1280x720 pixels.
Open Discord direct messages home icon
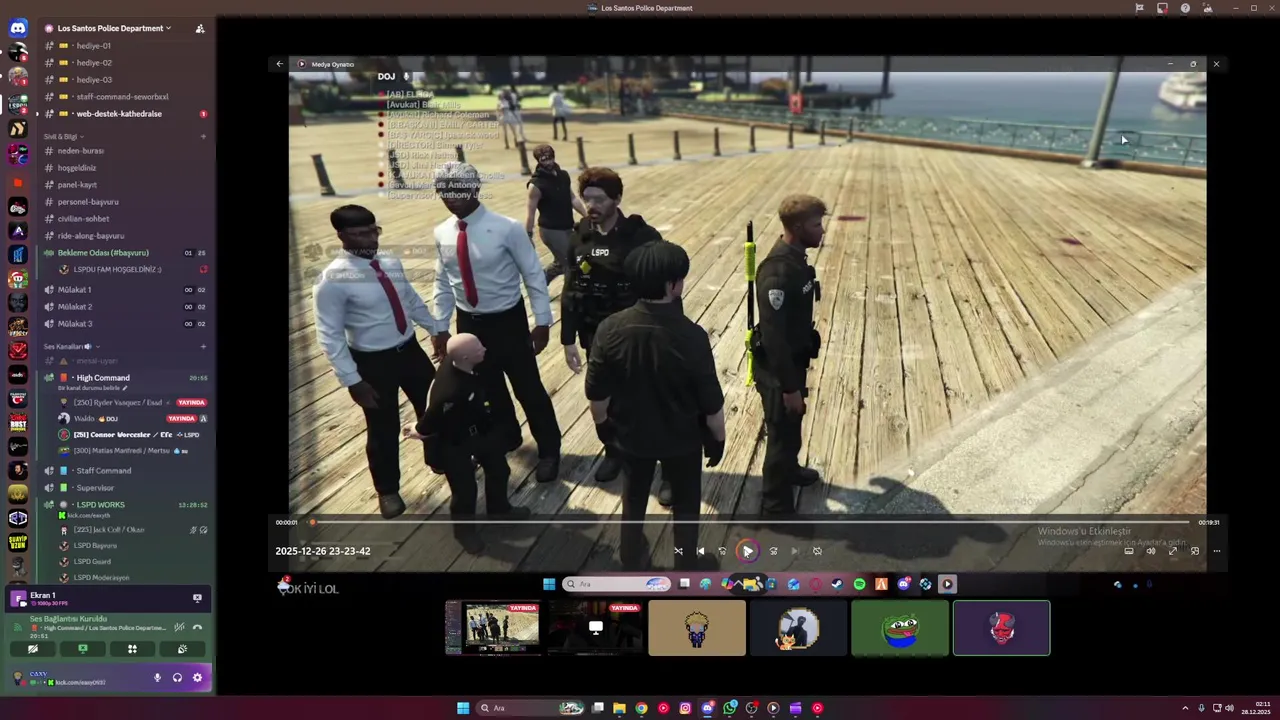[x=18, y=28]
